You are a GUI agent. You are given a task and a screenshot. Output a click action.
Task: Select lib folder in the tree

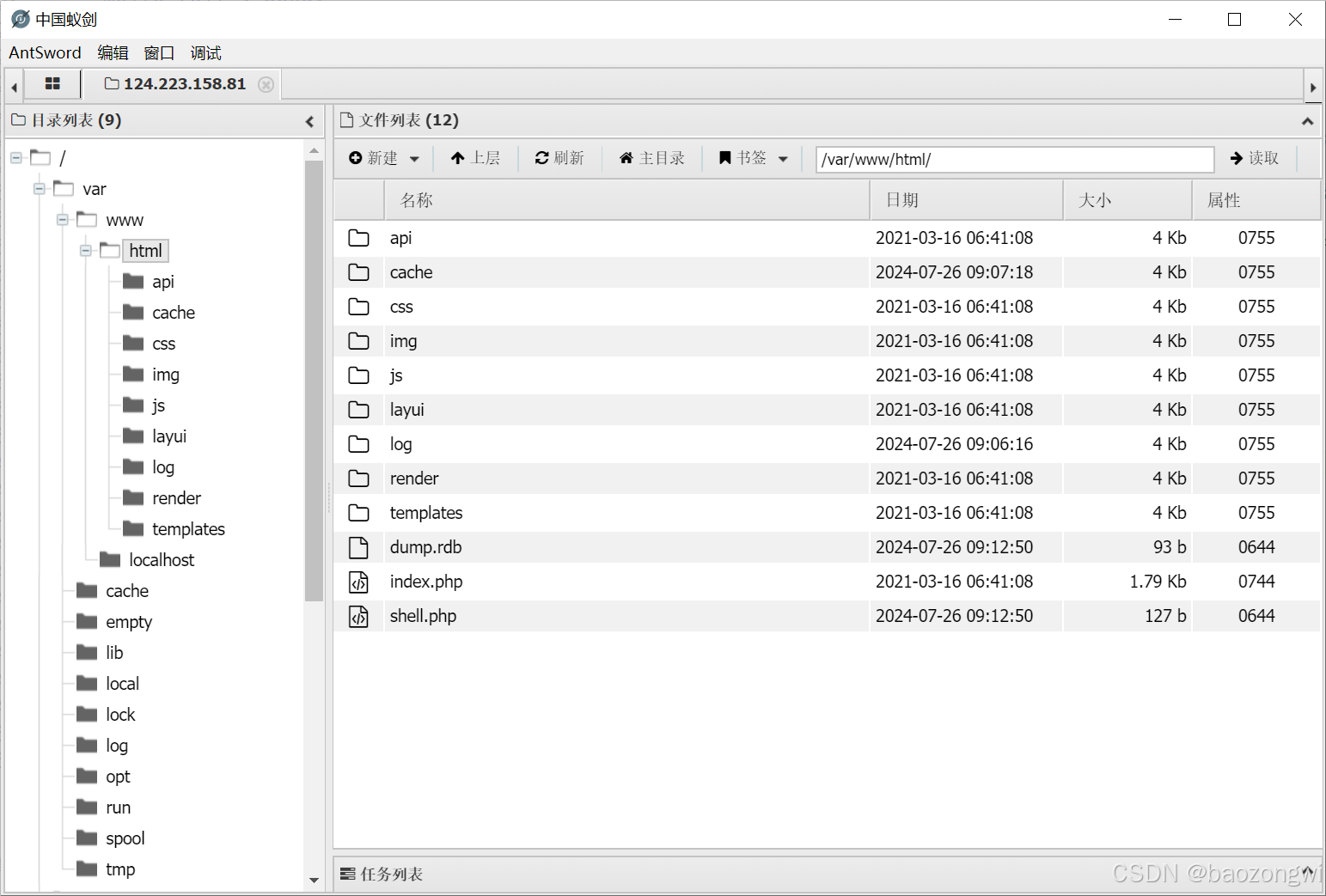pos(114,653)
